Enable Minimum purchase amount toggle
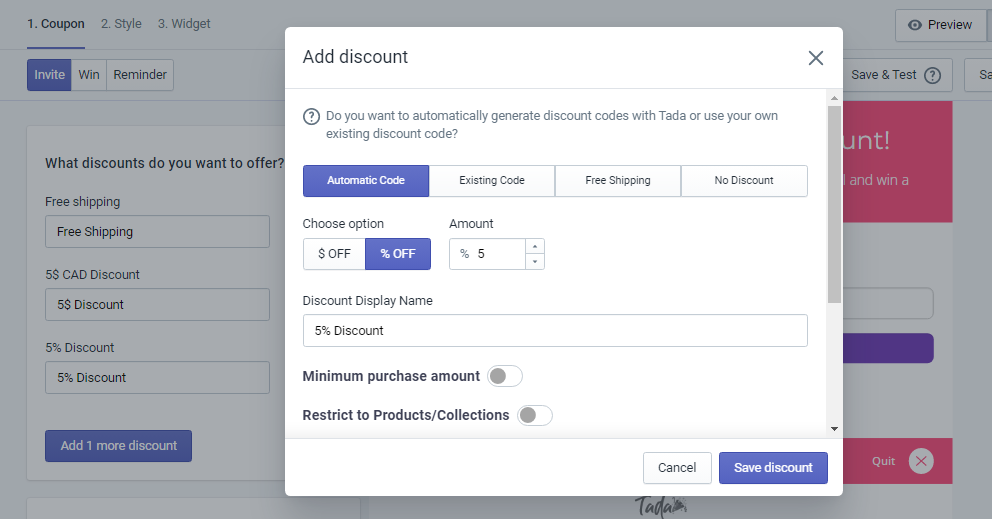Image resolution: width=992 pixels, height=519 pixels. point(504,376)
